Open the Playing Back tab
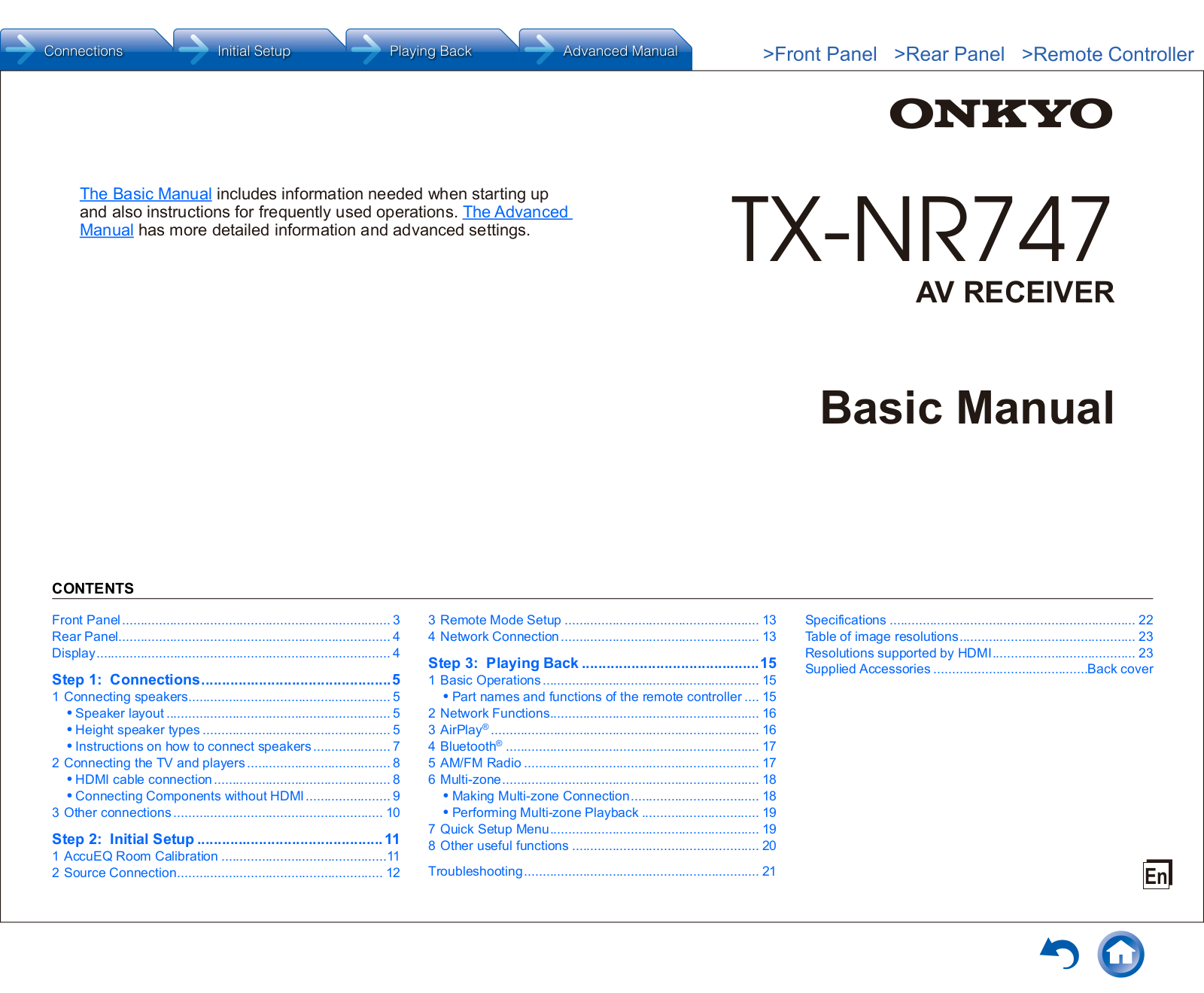 [430, 50]
